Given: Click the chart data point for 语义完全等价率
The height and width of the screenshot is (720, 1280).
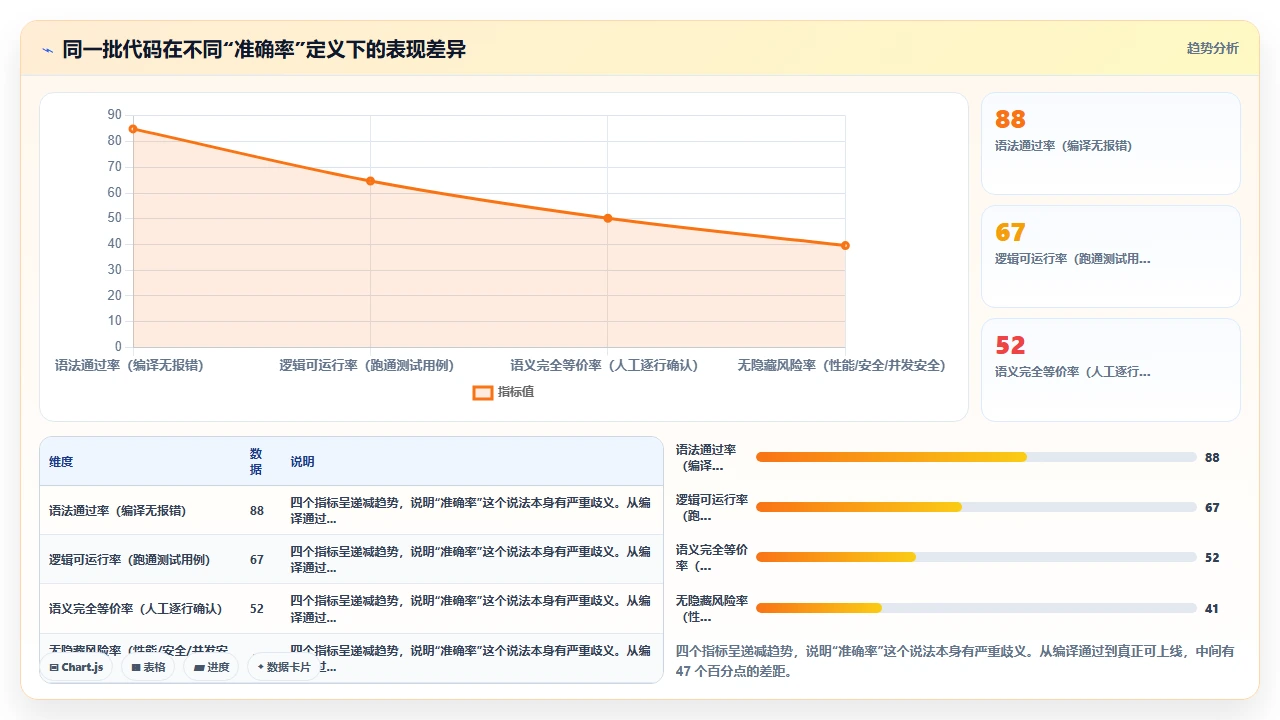Looking at the screenshot, I should (608, 218).
